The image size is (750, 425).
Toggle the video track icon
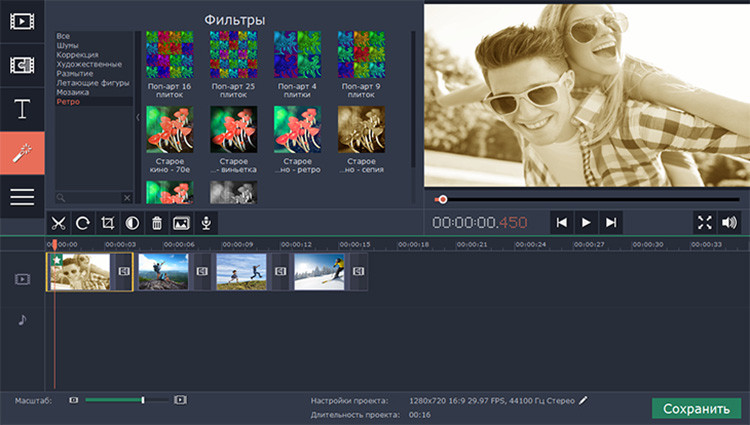click(22, 279)
